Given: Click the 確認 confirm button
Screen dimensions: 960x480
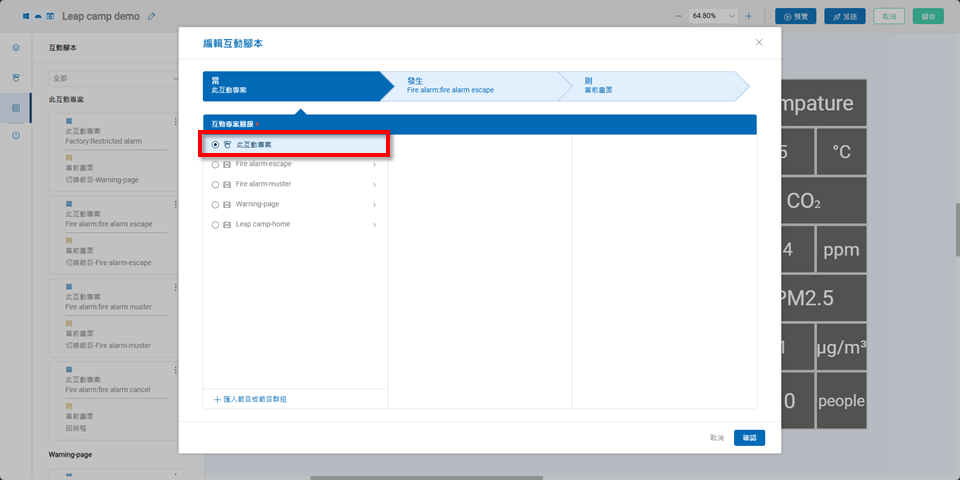Looking at the screenshot, I should 749,437.
